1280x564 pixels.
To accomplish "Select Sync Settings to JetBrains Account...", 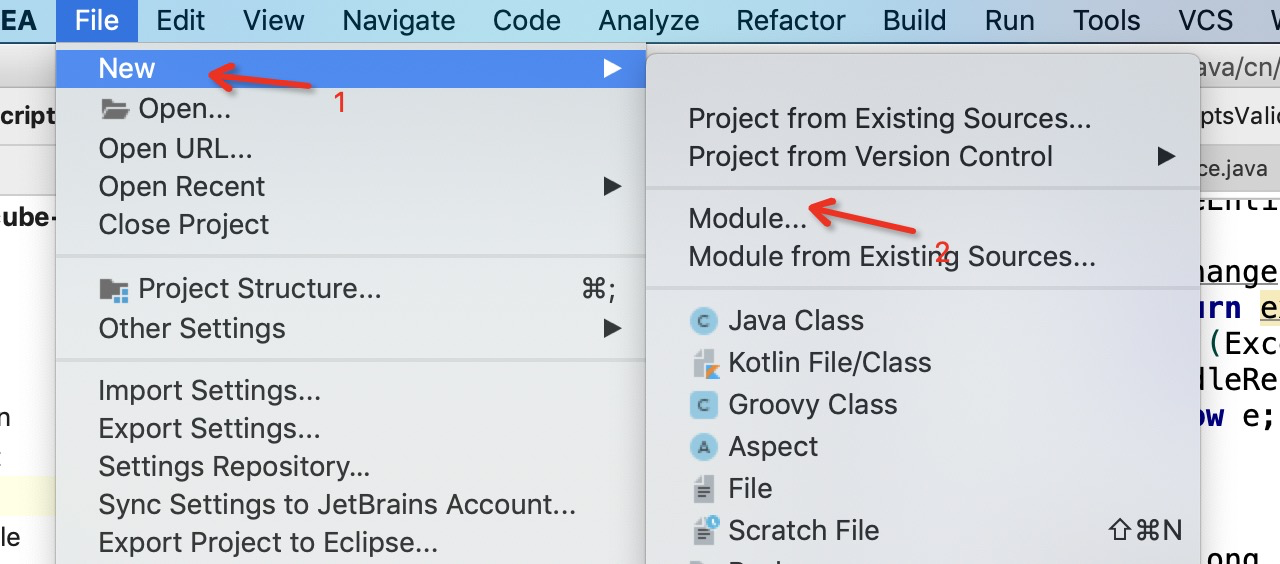I will 336,505.
